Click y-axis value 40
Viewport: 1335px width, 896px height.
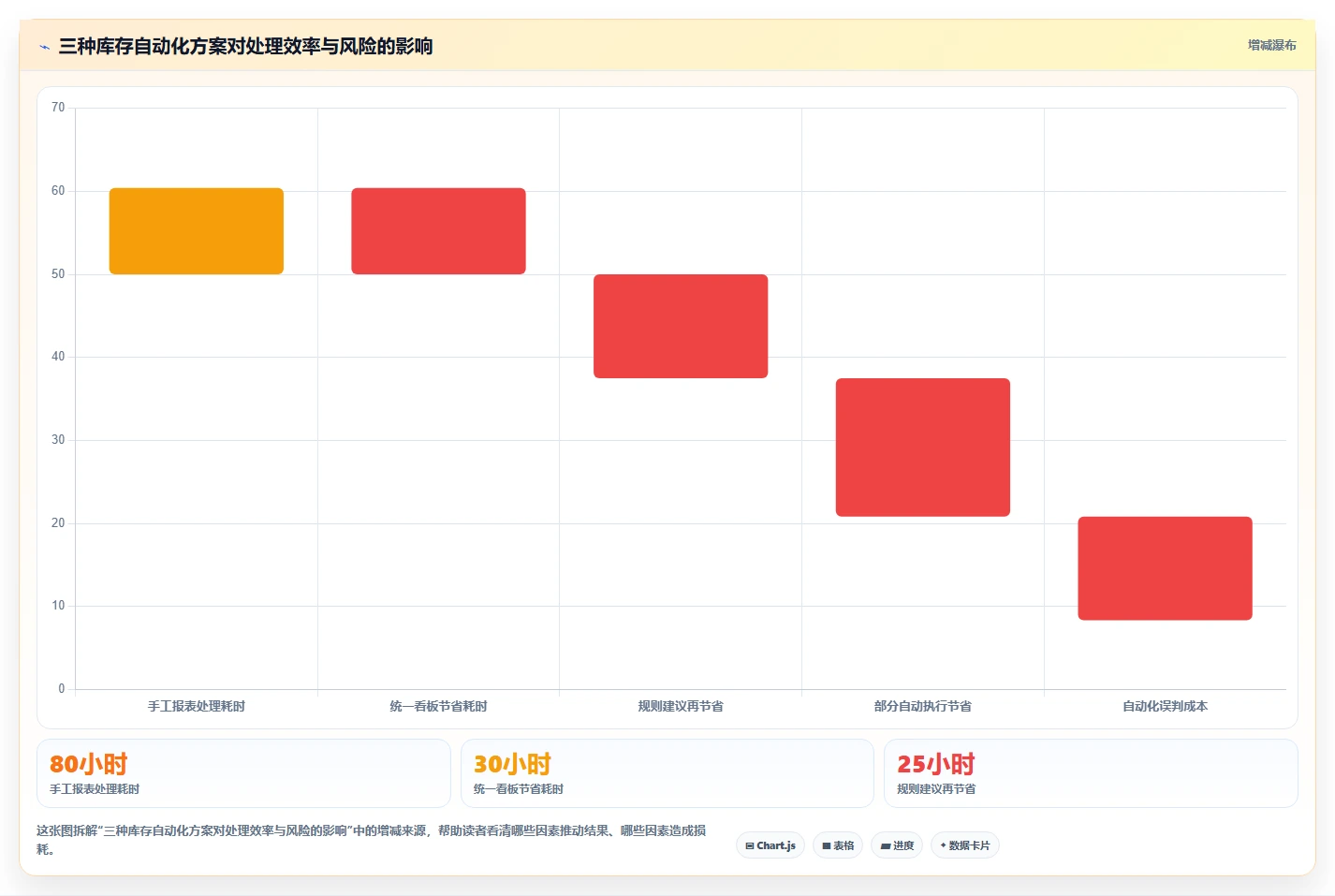click(x=58, y=357)
